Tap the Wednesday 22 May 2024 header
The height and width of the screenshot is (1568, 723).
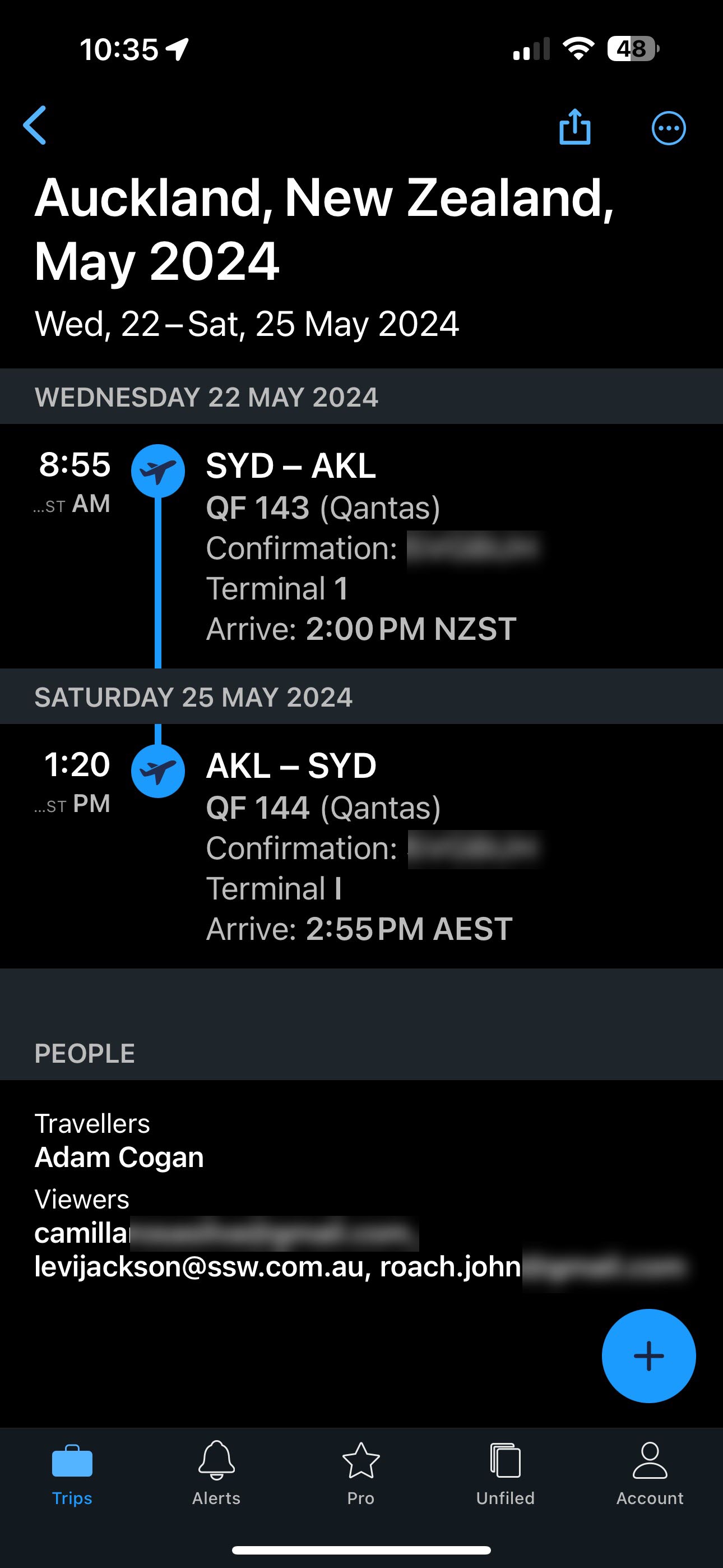click(x=207, y=397)
